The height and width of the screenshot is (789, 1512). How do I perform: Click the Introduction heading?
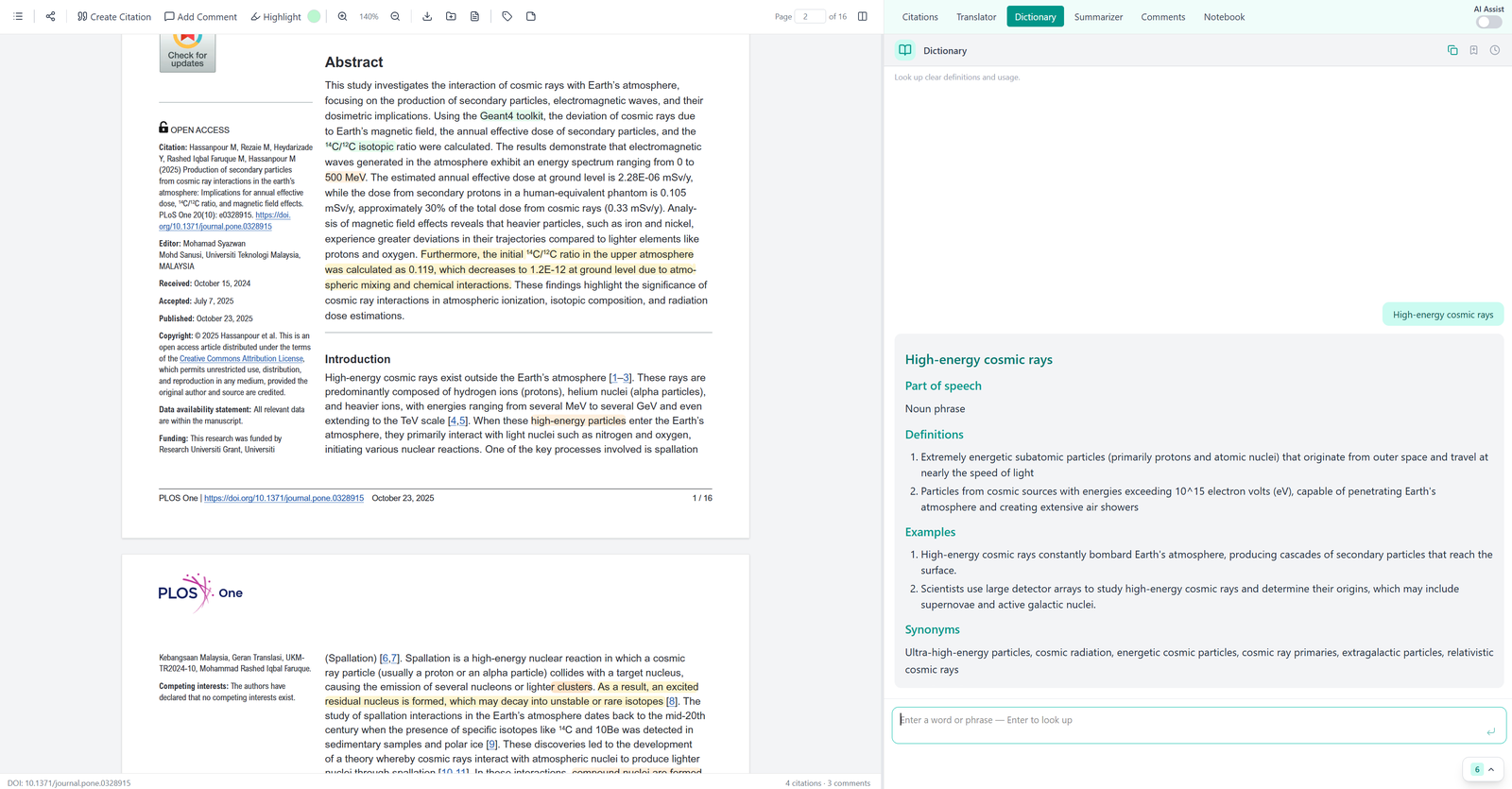point(357,359)
